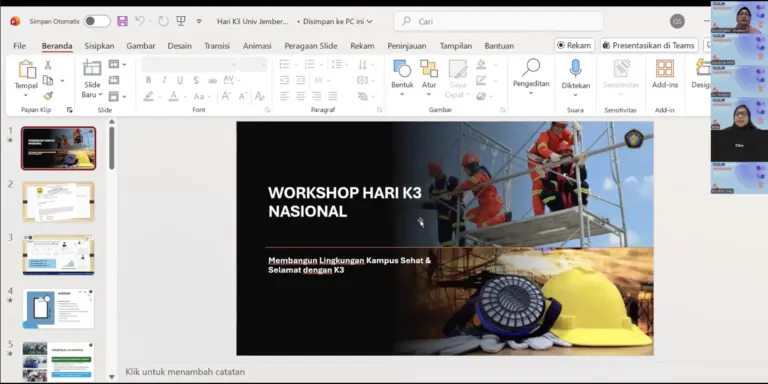
Task: Expand the Diktekan dropdown arrow
Action: tap(576, 95)
